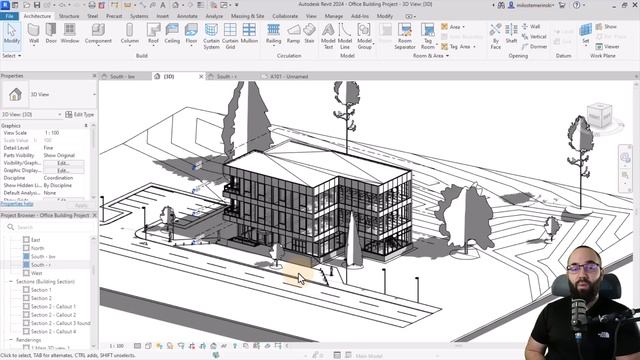Click the 1 : 100 view scale value
Viewport: 640px width, 360px height.
click(x=52, y=133)
